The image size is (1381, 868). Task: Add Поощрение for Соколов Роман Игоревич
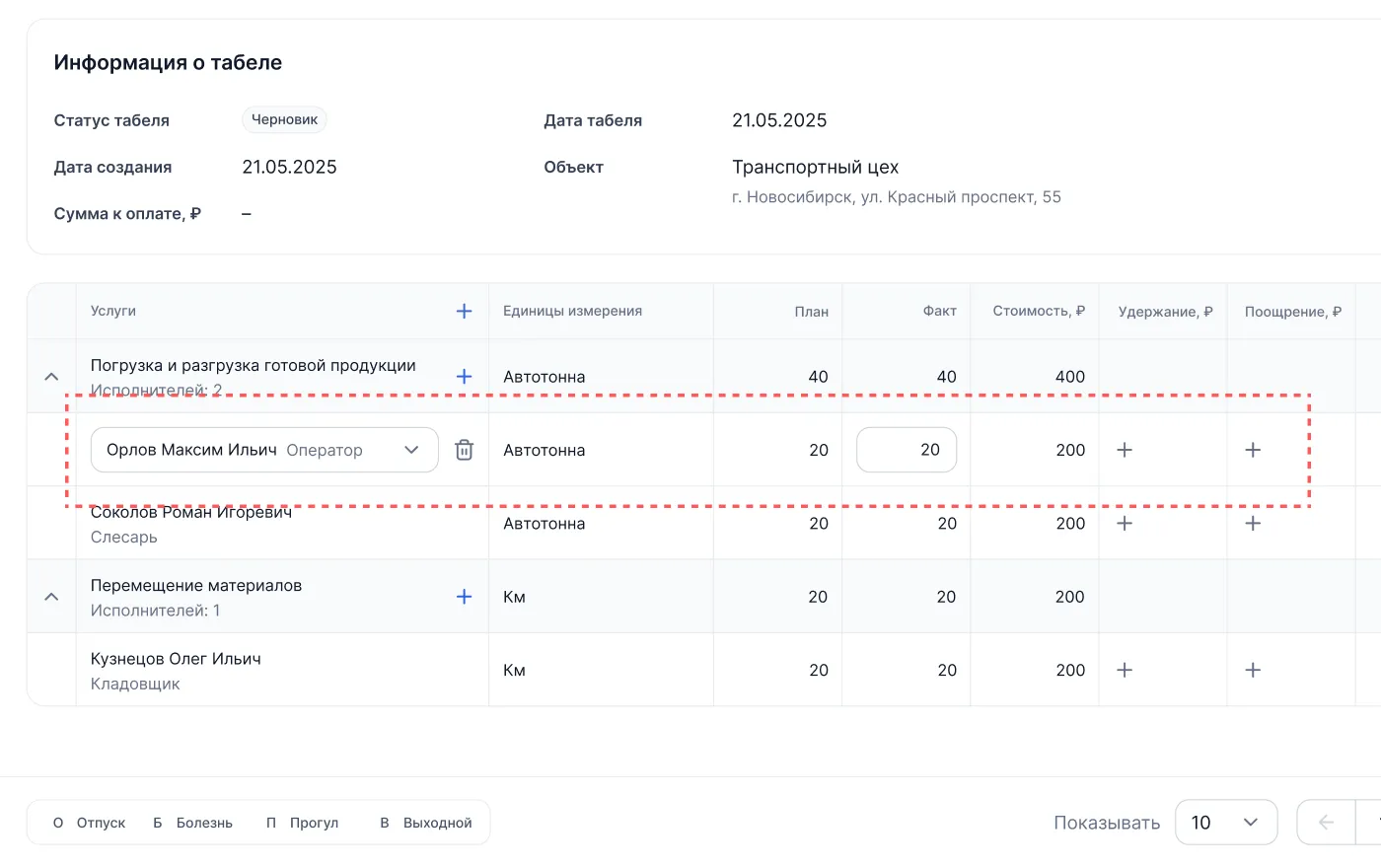1253,524
